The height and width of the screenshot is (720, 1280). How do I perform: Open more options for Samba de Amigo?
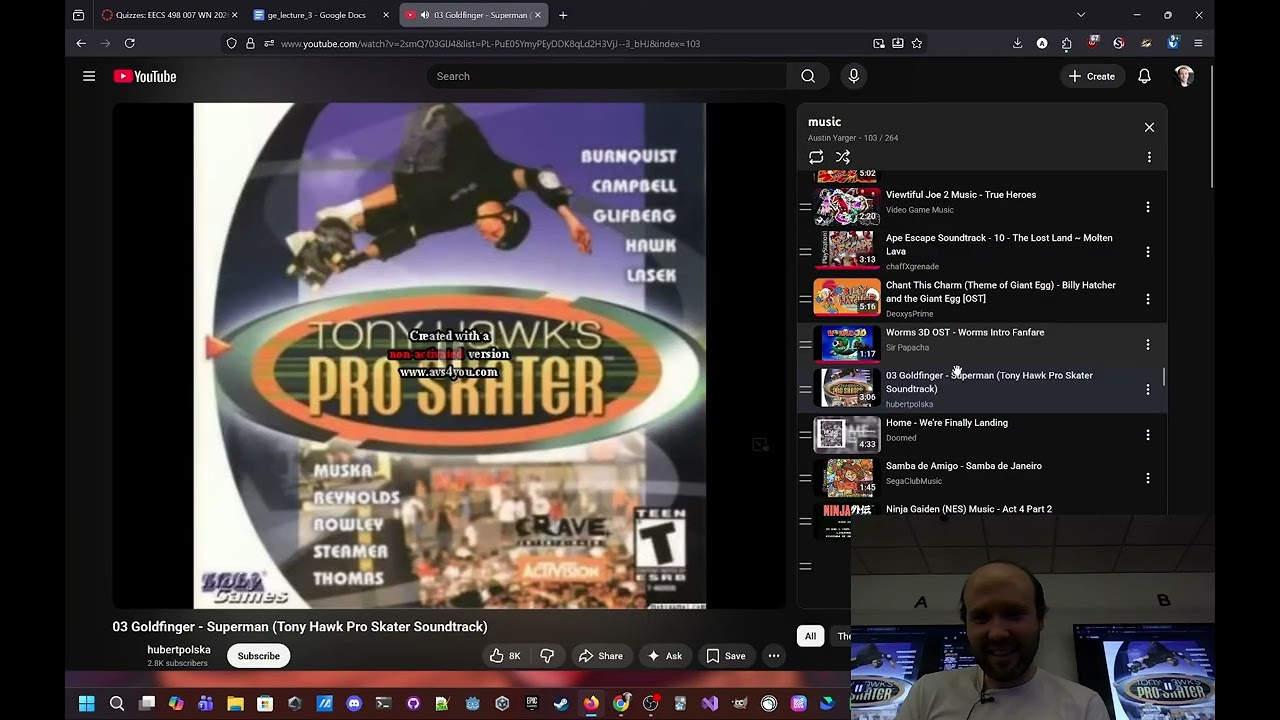coord(1148,478)
